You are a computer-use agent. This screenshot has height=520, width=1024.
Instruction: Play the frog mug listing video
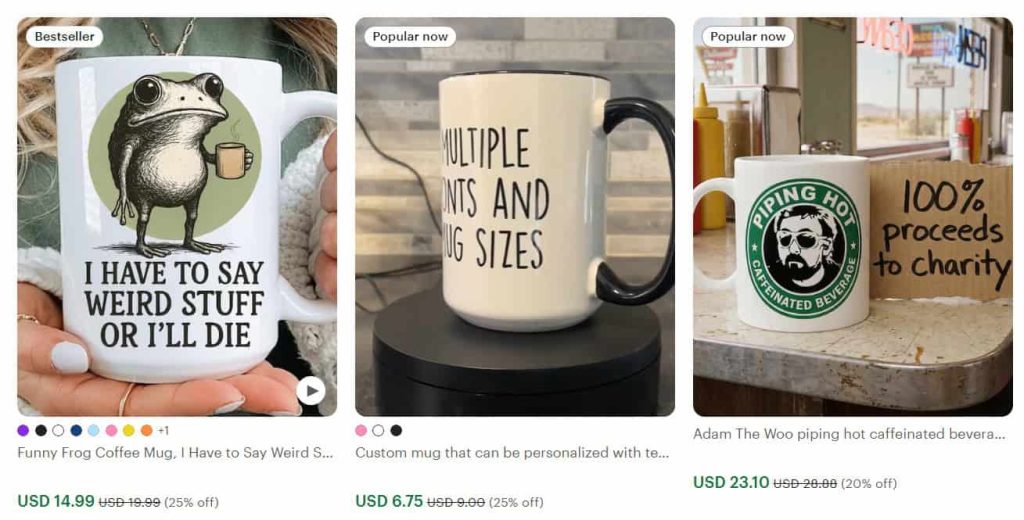[311, 390]
